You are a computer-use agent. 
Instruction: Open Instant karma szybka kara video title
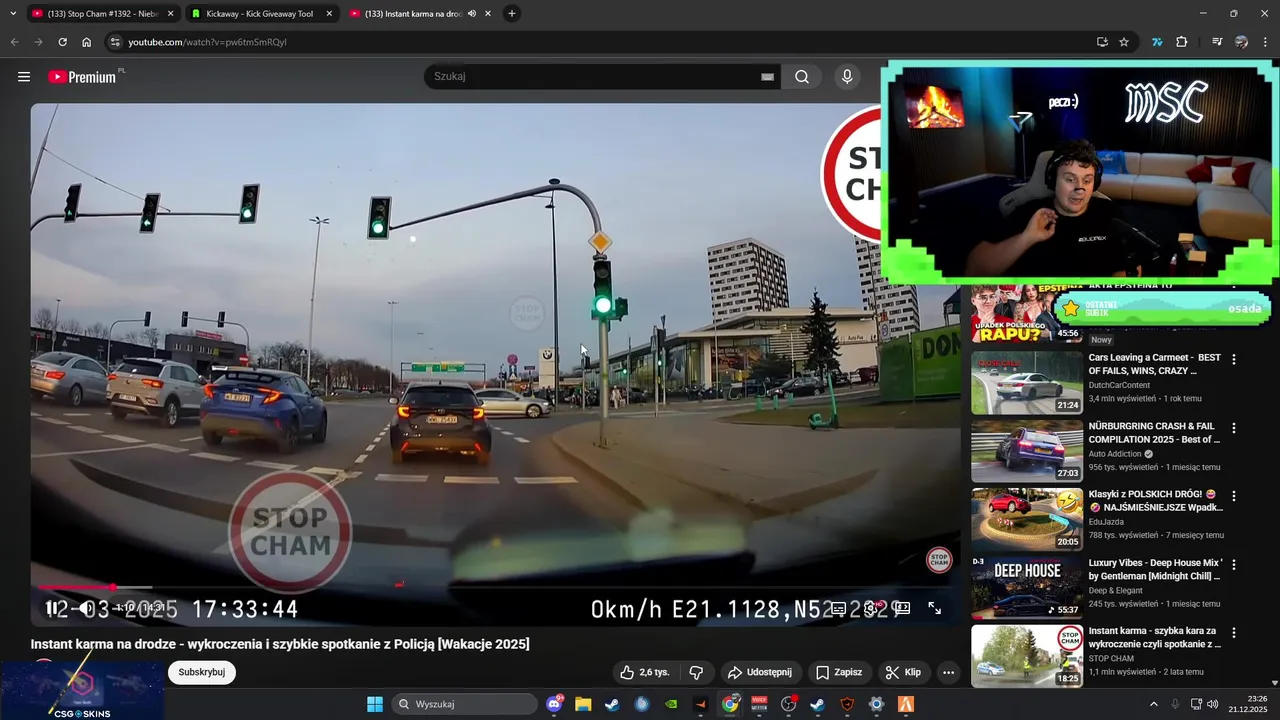coord(1154,638)
